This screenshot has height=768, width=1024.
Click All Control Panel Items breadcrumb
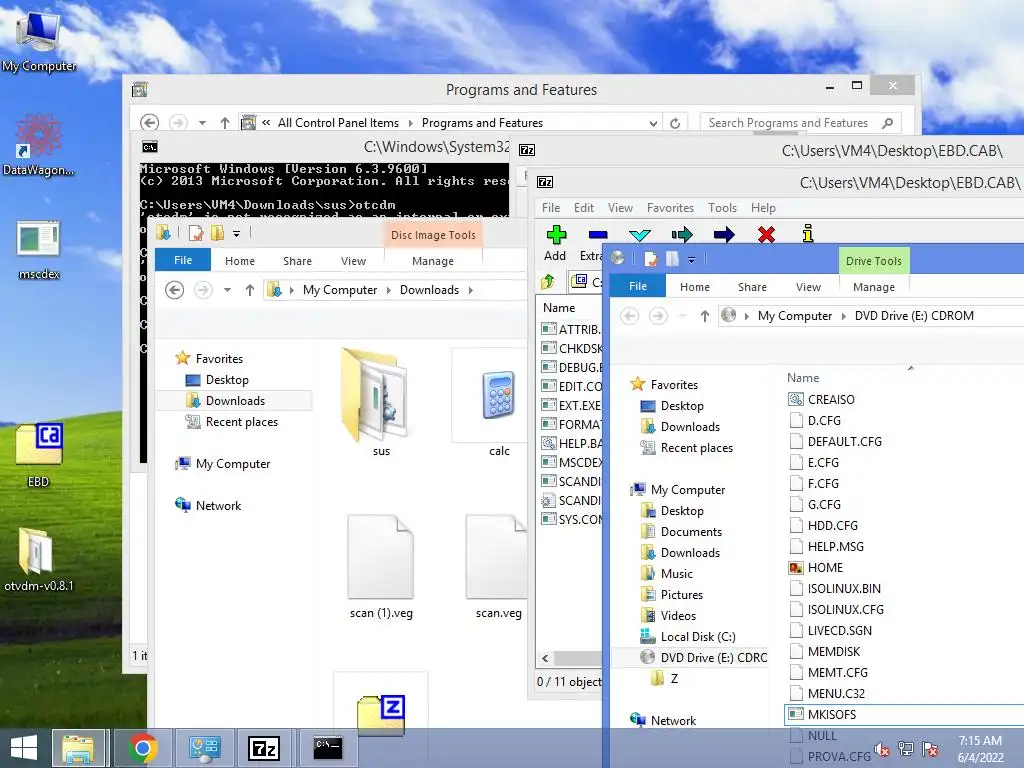(338, 123)
